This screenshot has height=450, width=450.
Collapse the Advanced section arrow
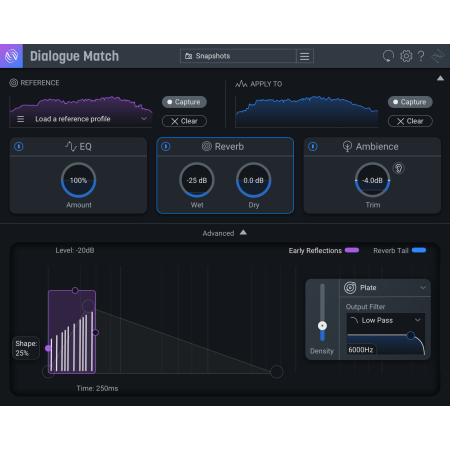pyautogui.click(x=243, y=232)
